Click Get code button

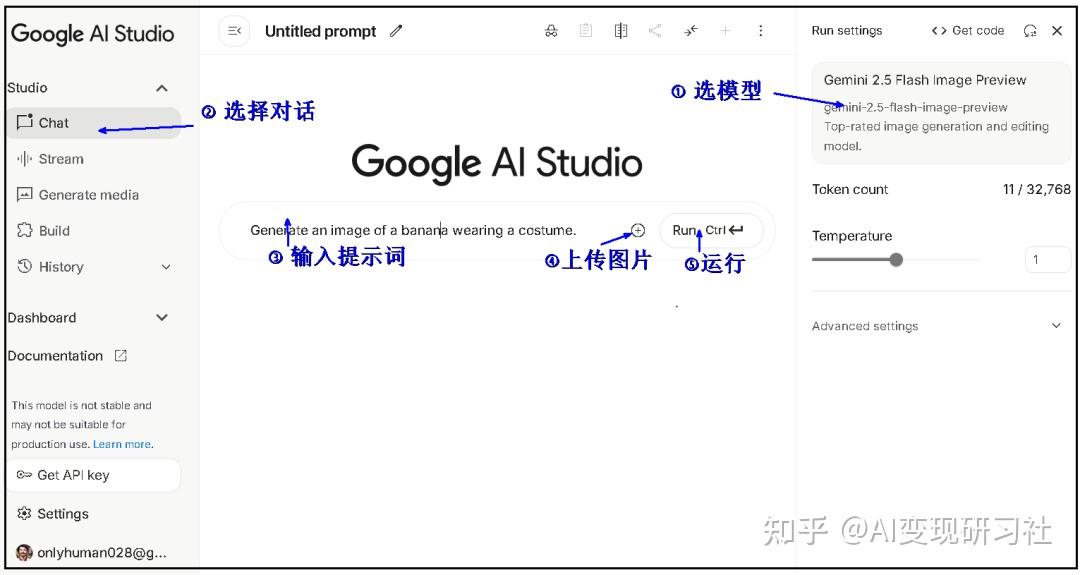[x=968, y=31]
